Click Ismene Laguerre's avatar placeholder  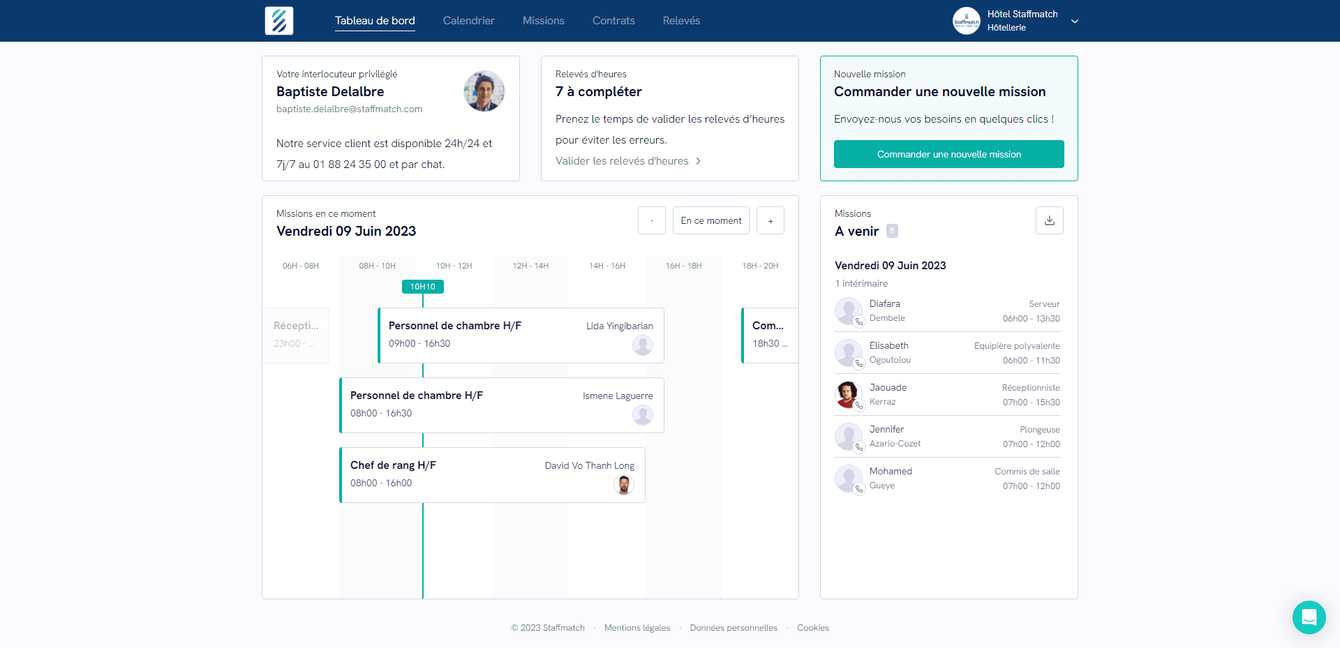[x=643, y=414]
